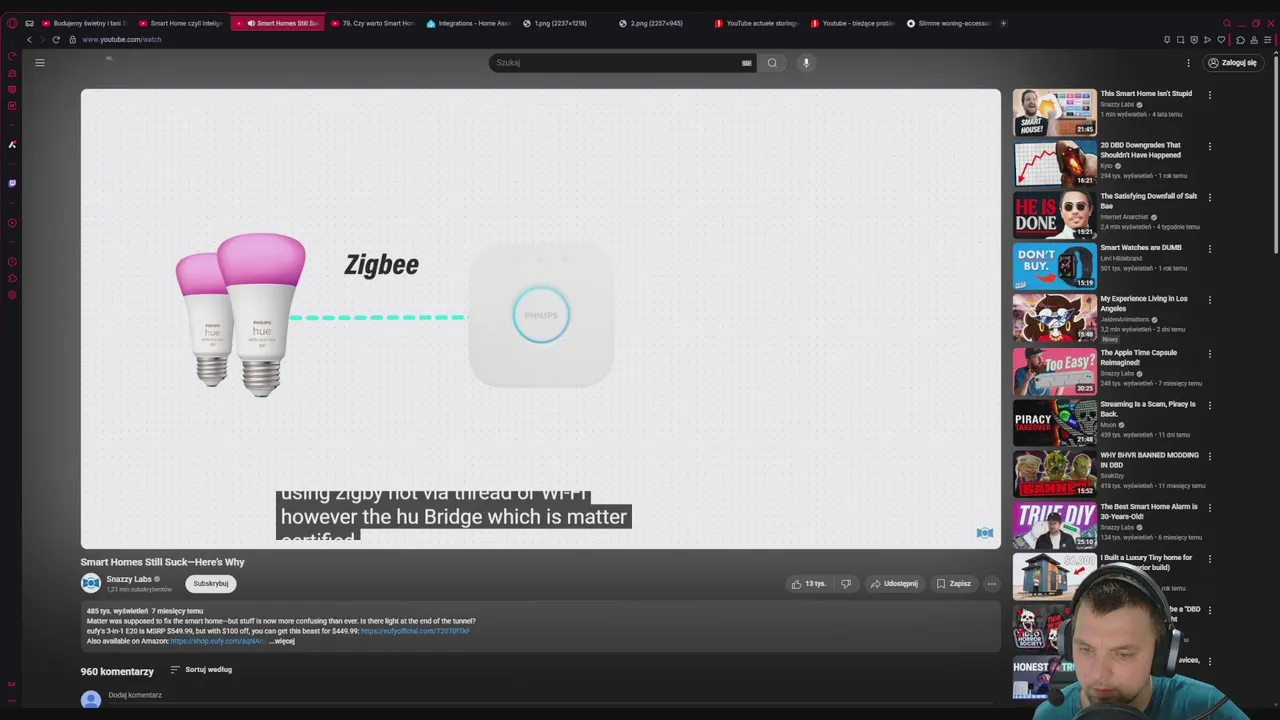
Task: Switch to Slimme woning-accessoires tab
Action: point(949,23)
